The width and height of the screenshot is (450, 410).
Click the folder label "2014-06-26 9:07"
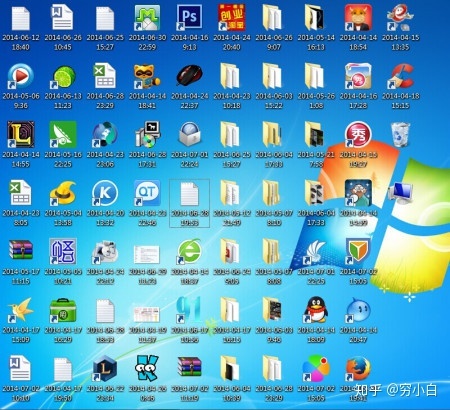pos(274,42)
